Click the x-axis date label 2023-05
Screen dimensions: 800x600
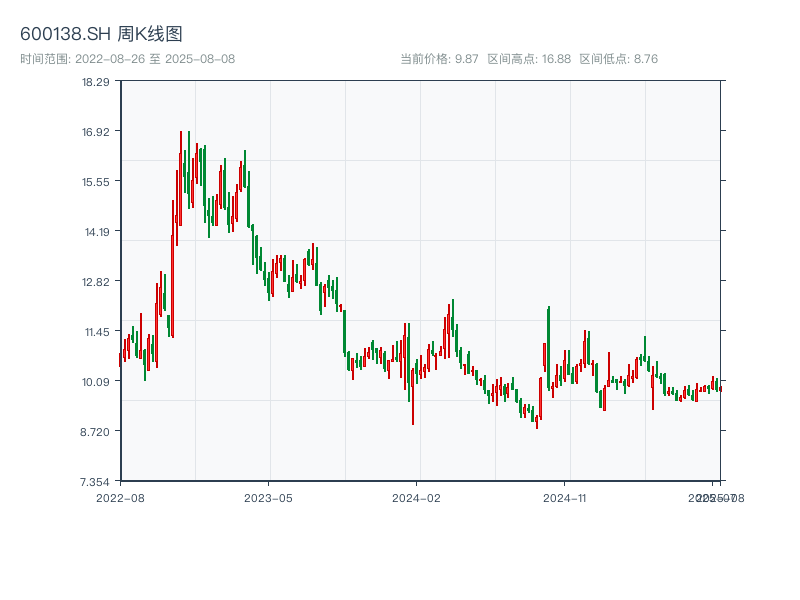pos(268,498)
